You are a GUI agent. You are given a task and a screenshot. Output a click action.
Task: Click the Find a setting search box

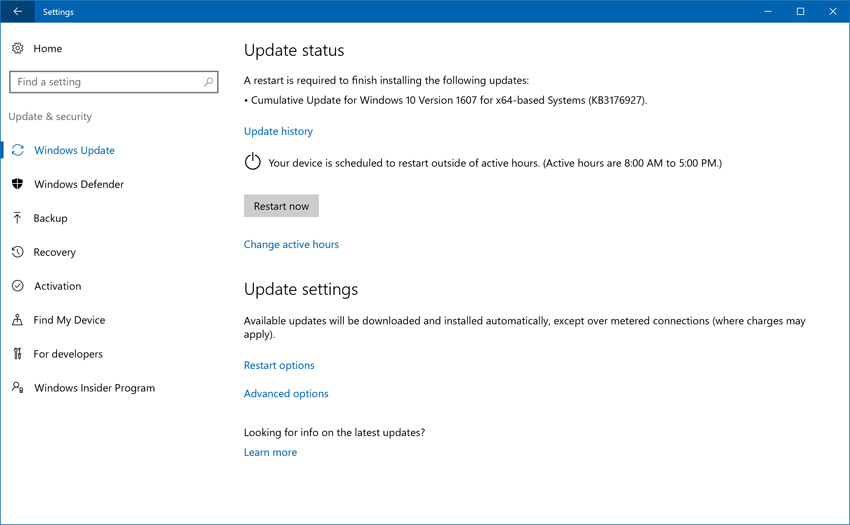pos(113,82)
